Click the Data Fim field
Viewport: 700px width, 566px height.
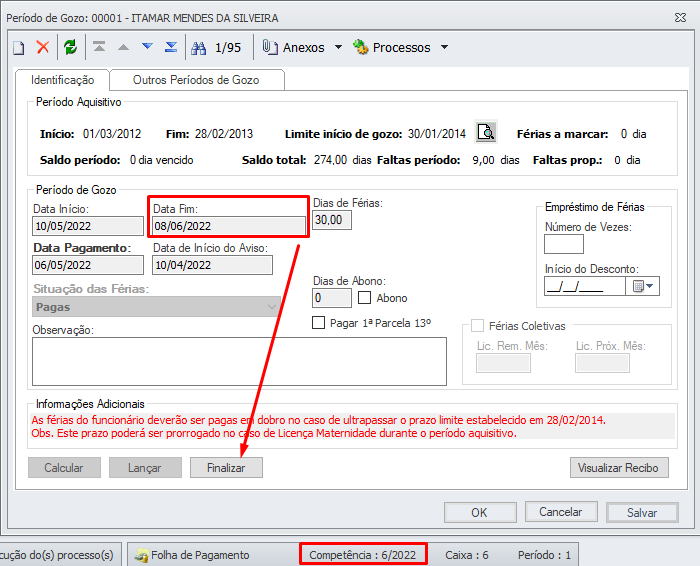point(229,226)
